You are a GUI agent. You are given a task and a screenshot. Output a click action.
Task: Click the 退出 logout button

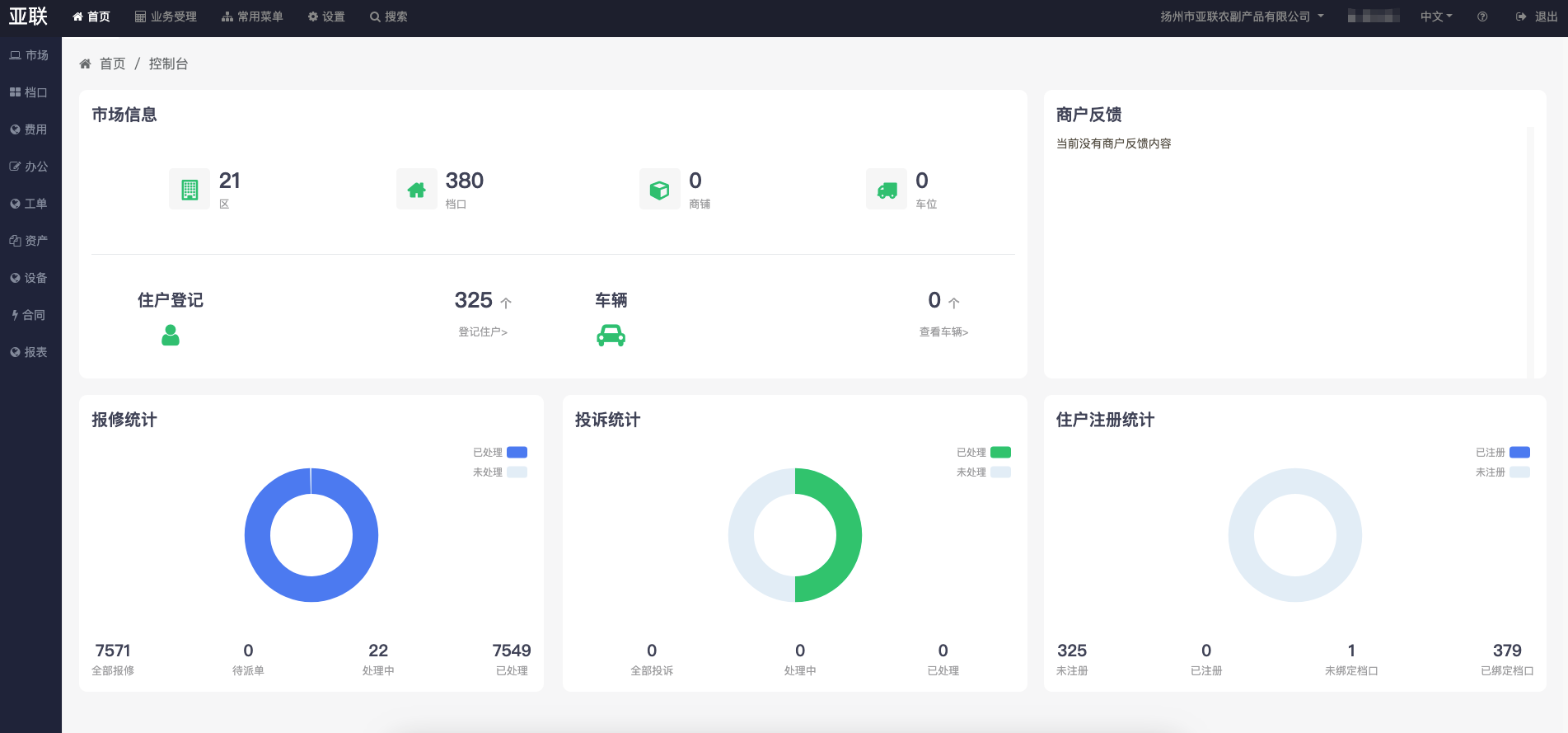1537,16
